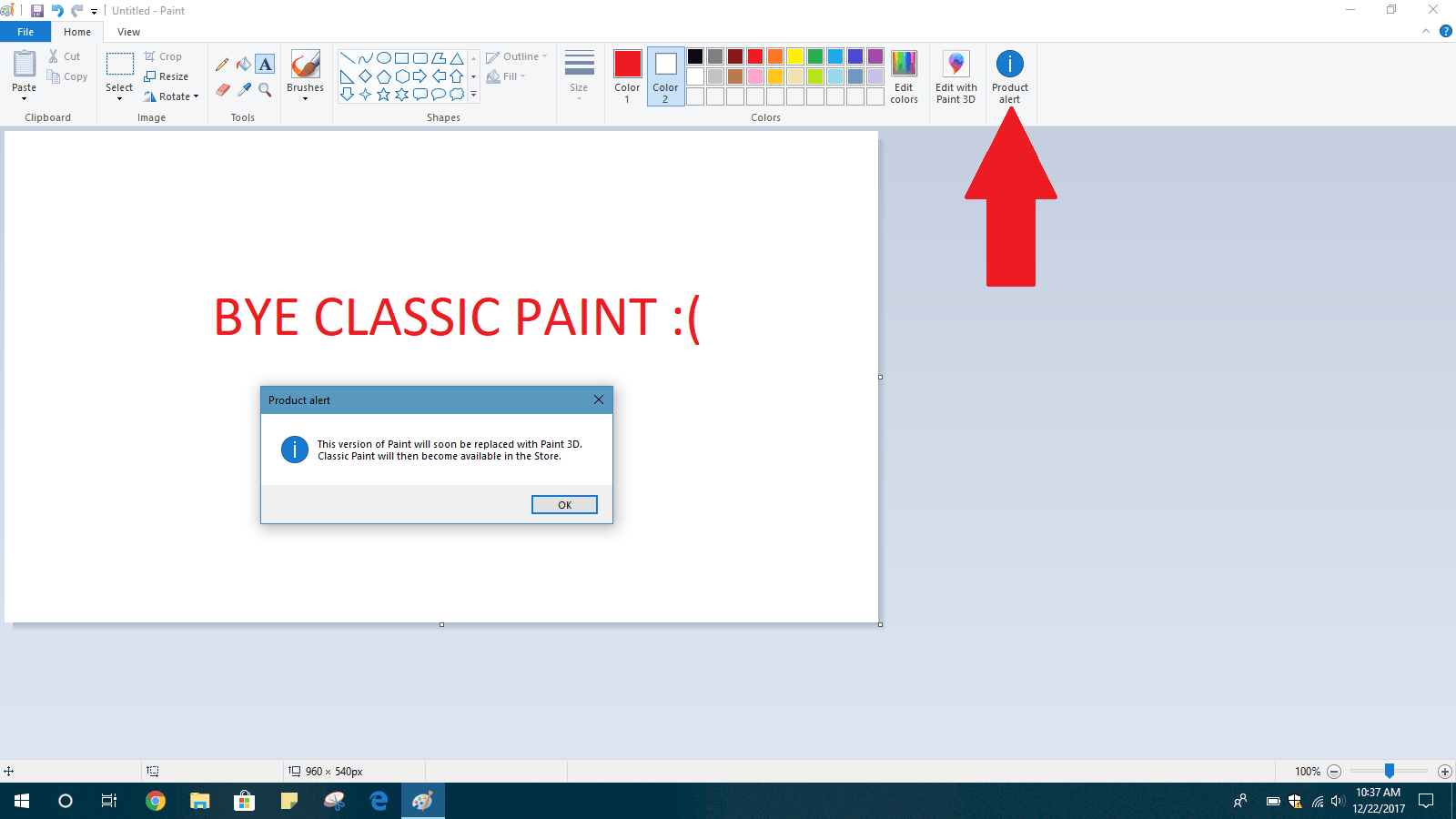
Task: Pick the black color swatch
Action: (695, 56)
